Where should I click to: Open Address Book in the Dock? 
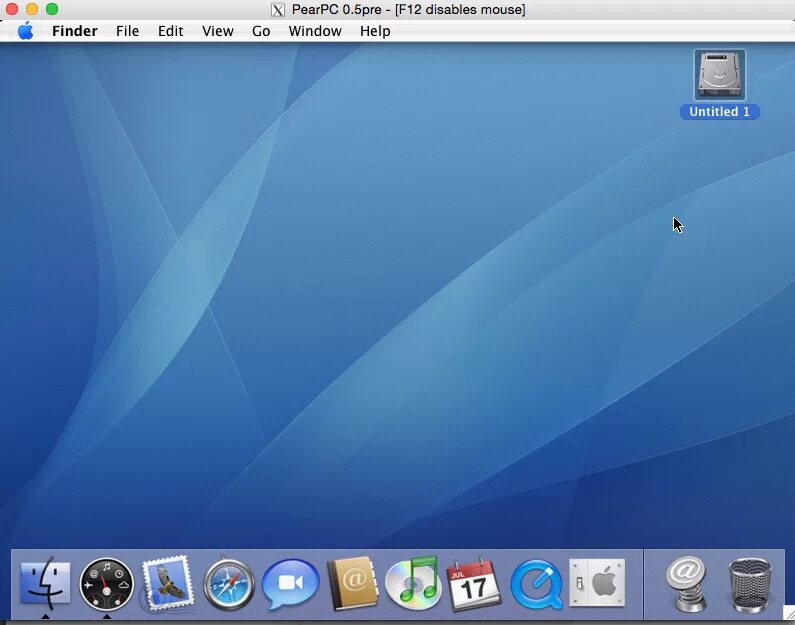pyautogui.click(x=352, y=583)
